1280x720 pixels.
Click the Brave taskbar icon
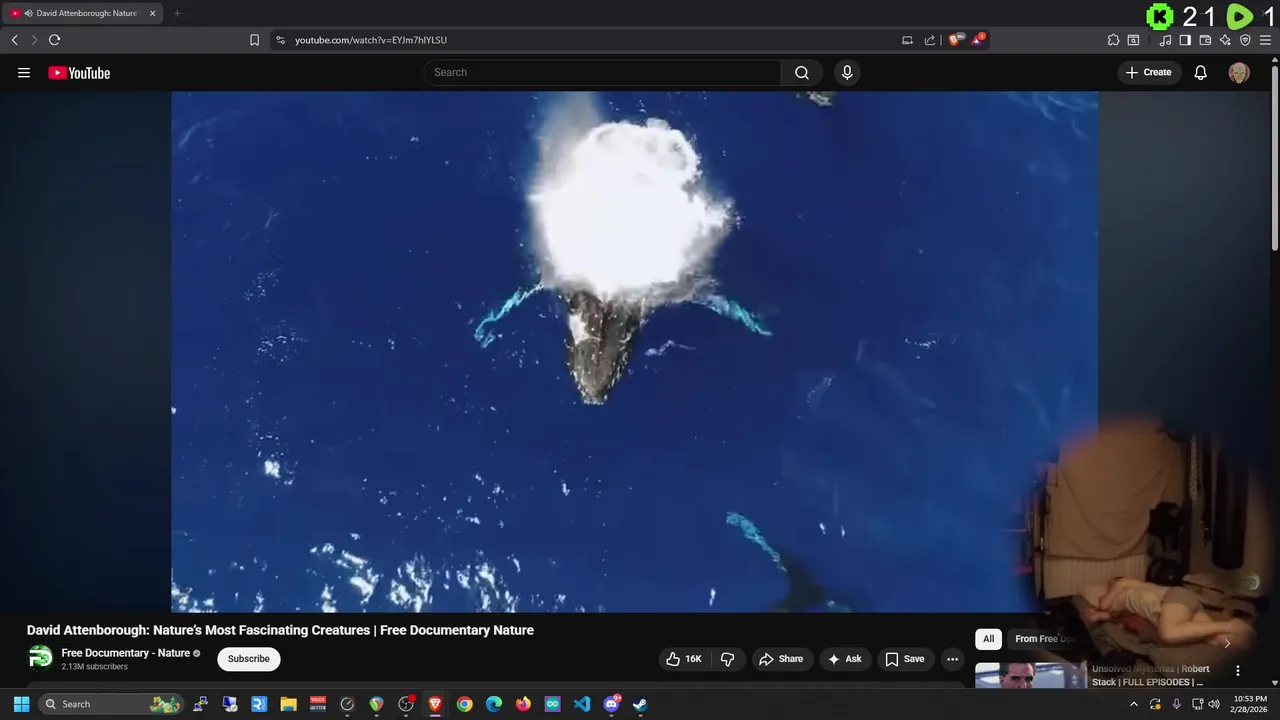click(x=435, y=704)
